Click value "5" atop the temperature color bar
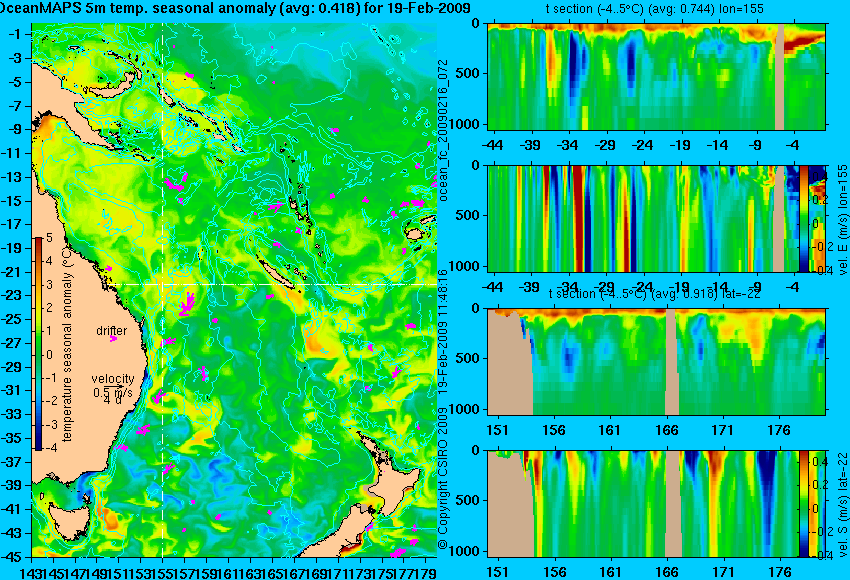The height and width of the screenshot is (580, 850). click(49, 237)
